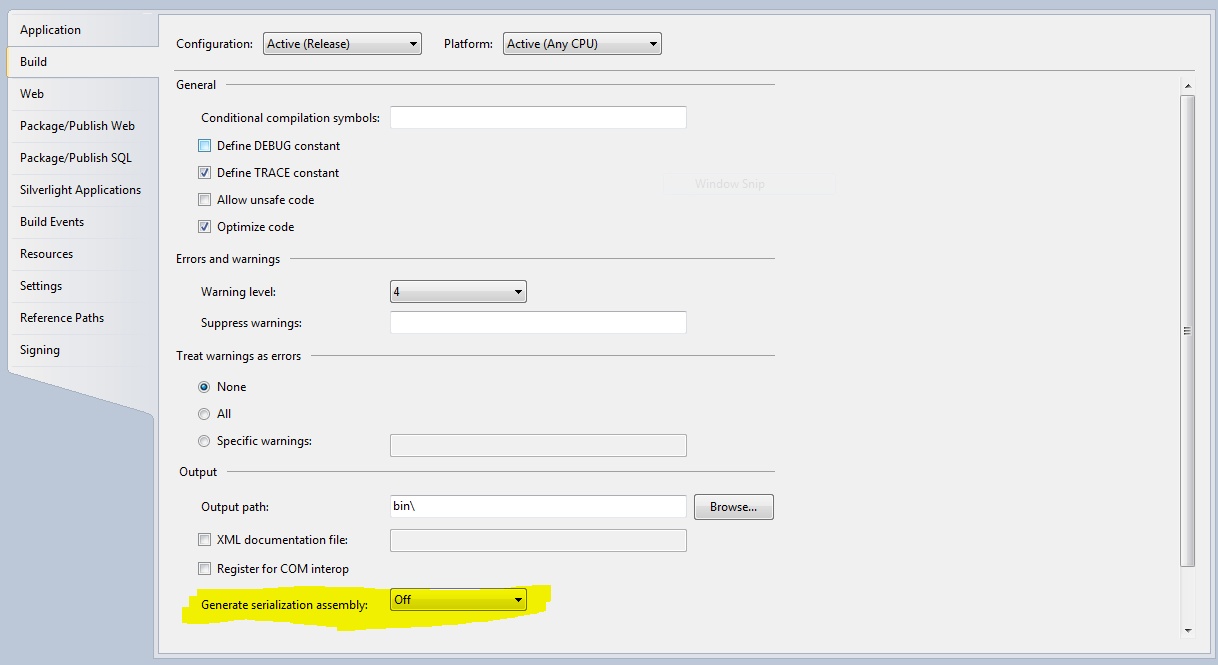
Task: Uncheck Define TRACE constant
Action: point(205,173)
